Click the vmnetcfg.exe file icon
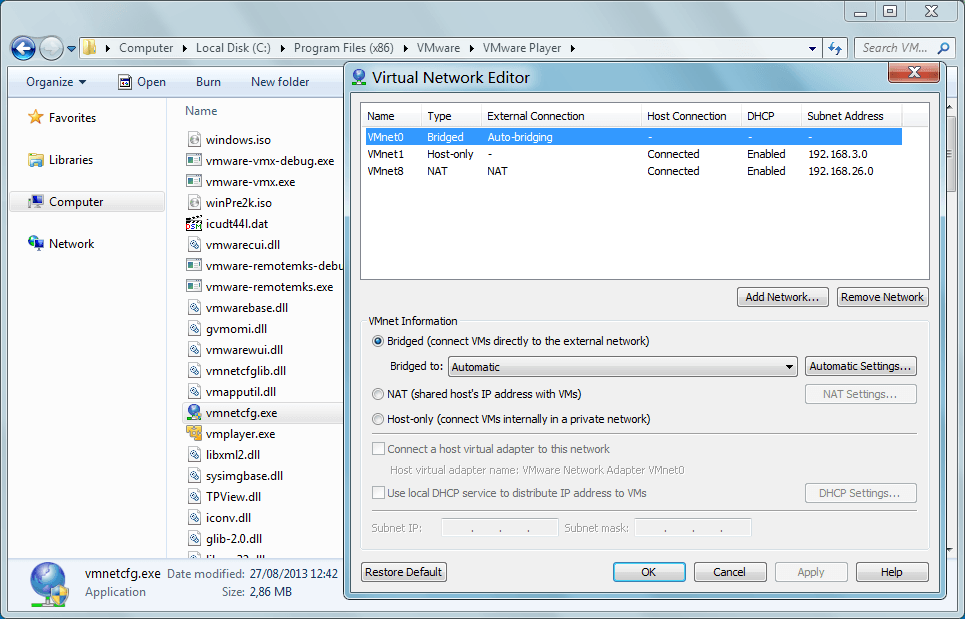This screenshot has width=965, height=619. (x=194, y=413)
